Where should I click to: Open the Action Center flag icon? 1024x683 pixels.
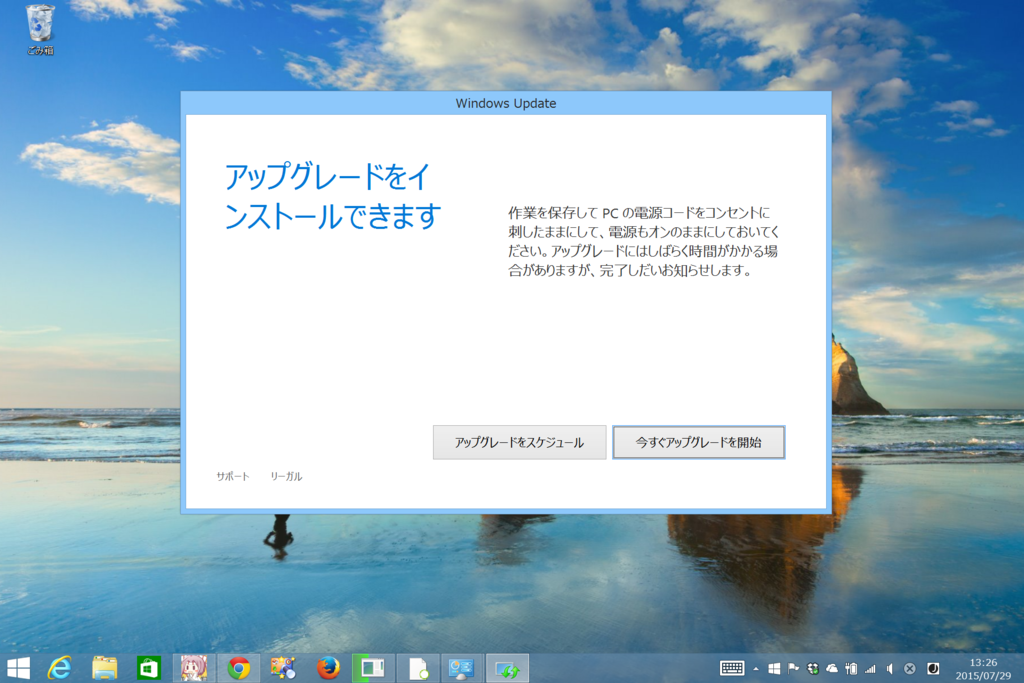pyautogui.click(x=793, y=669)
